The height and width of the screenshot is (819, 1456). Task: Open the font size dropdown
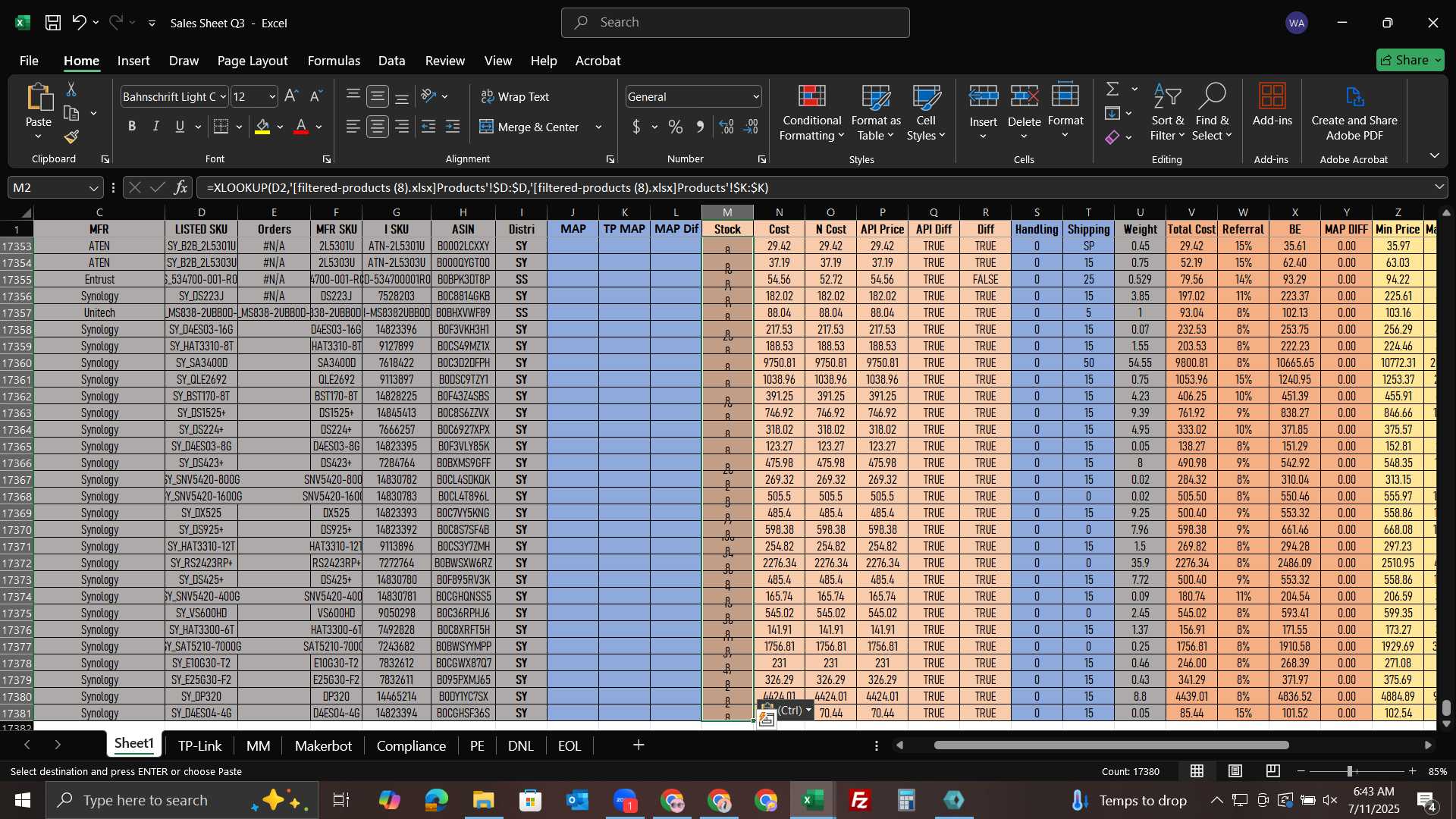click(272, 97)
